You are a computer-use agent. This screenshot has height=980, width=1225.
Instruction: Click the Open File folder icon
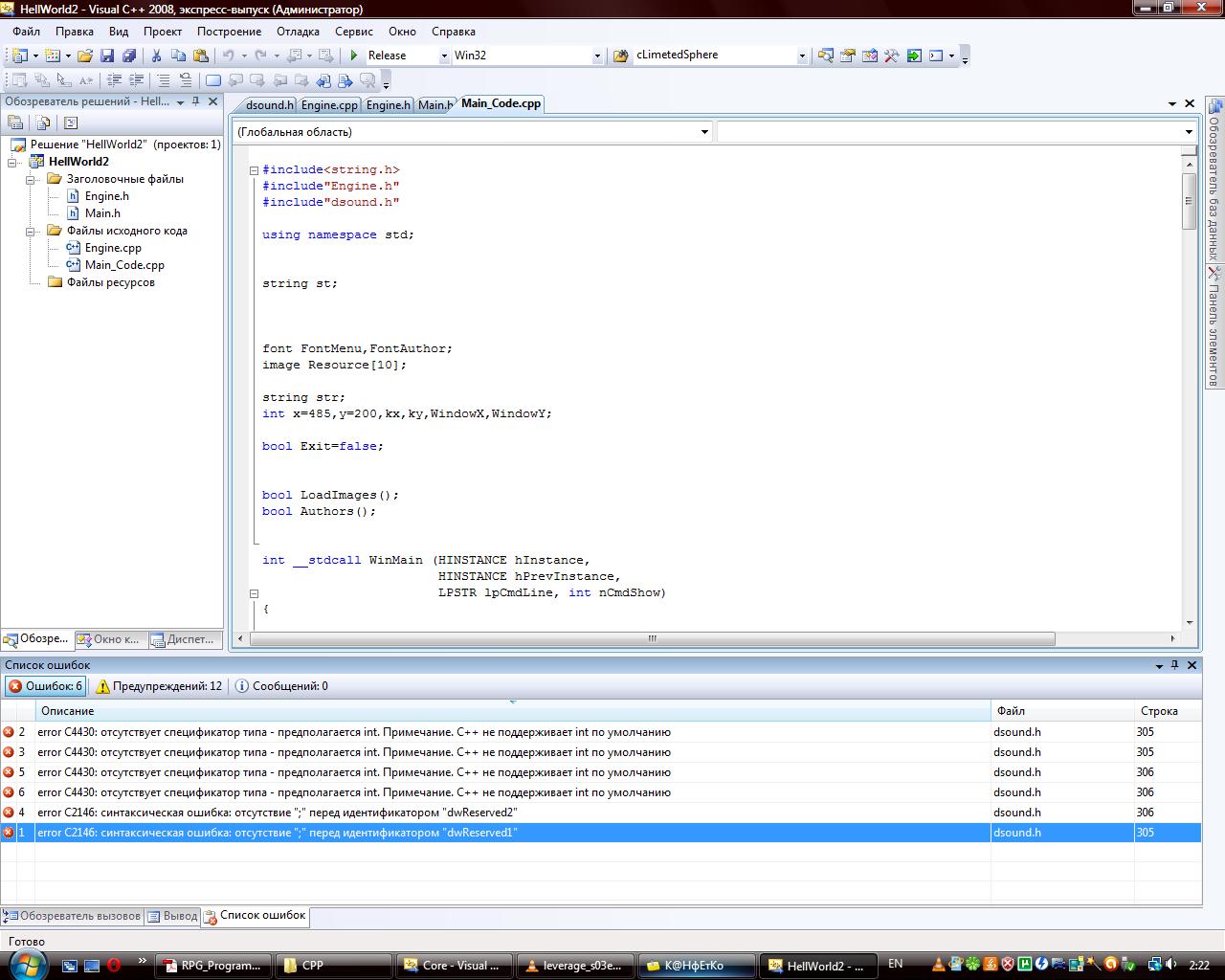(85, 56)
